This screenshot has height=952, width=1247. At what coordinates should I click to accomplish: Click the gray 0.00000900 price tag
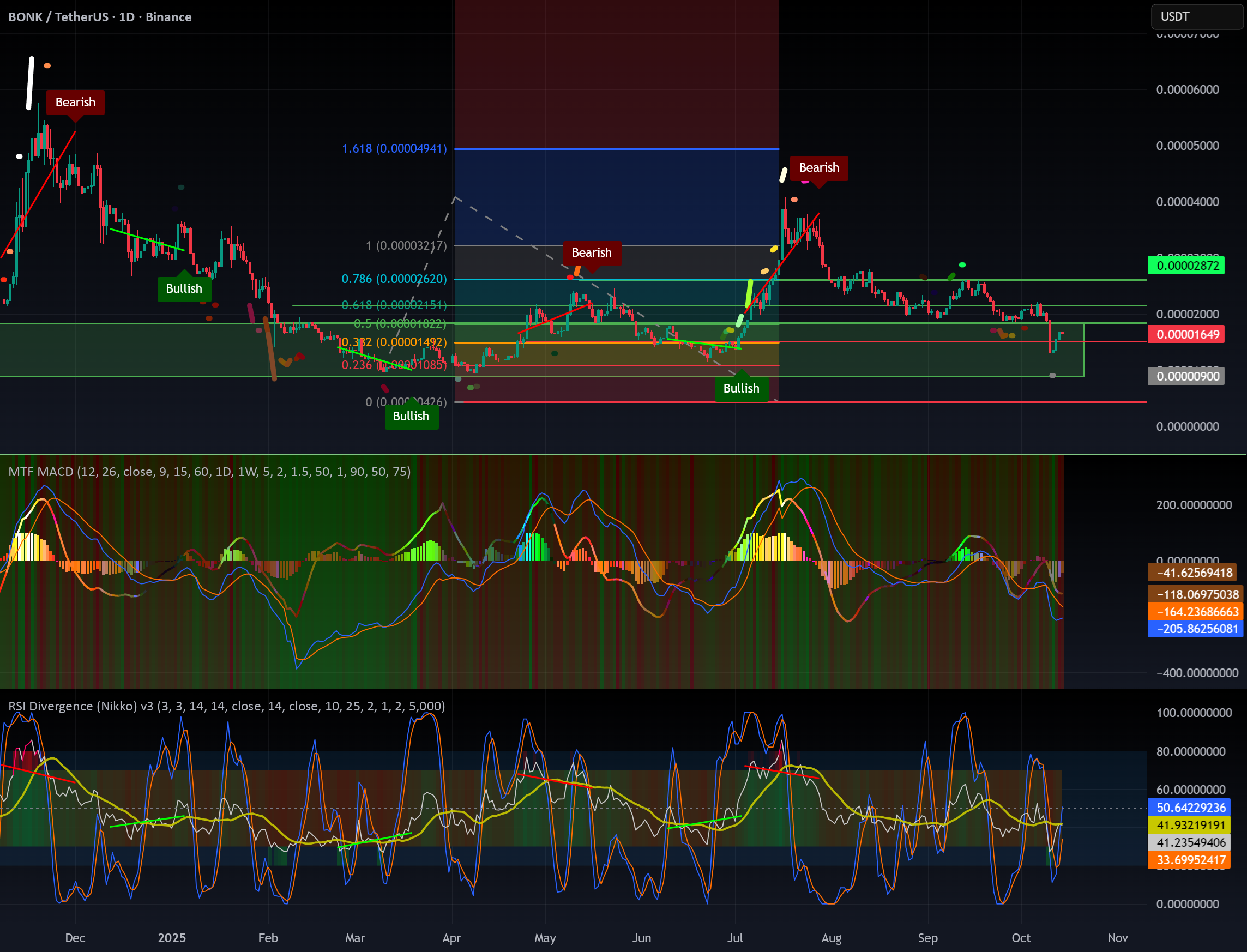[x=1186, y=376]
